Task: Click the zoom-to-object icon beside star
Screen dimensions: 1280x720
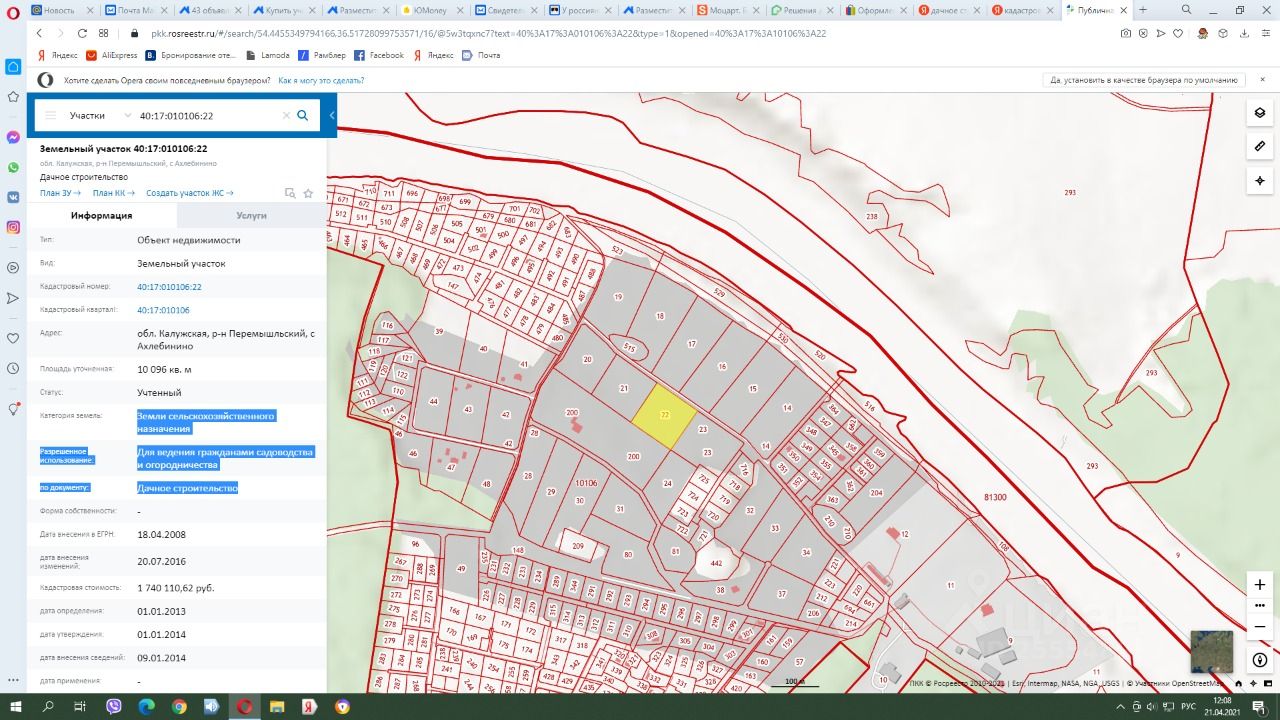Action: pyautogui.click(x=290, y=193)
